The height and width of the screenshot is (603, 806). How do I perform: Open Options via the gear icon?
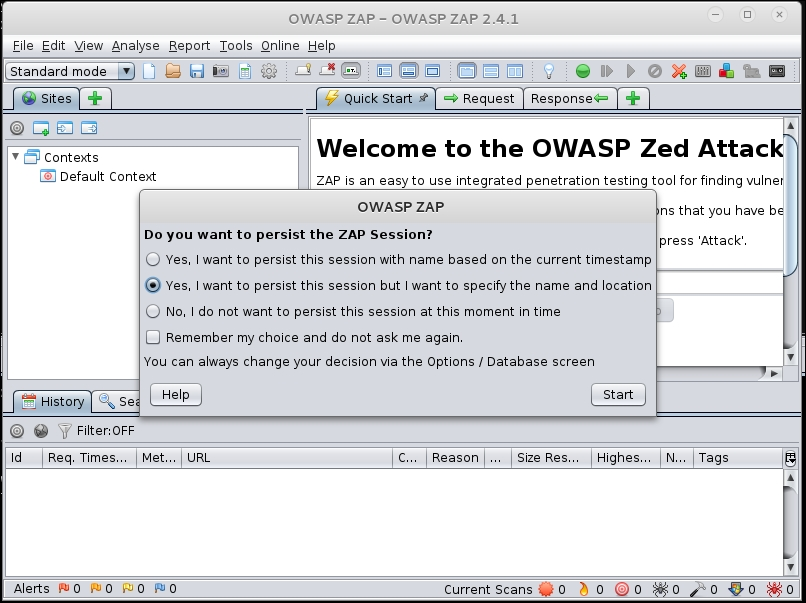point(269,71)
